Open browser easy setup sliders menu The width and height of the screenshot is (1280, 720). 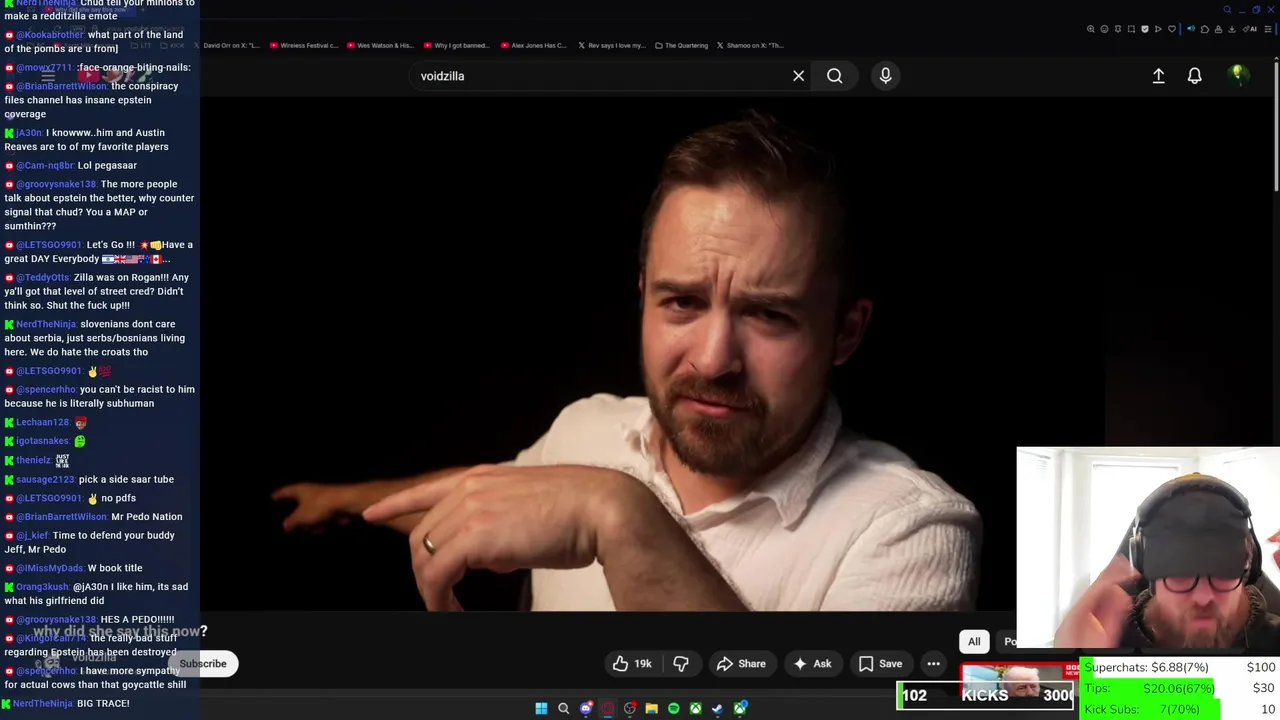tap(1268, 29)
